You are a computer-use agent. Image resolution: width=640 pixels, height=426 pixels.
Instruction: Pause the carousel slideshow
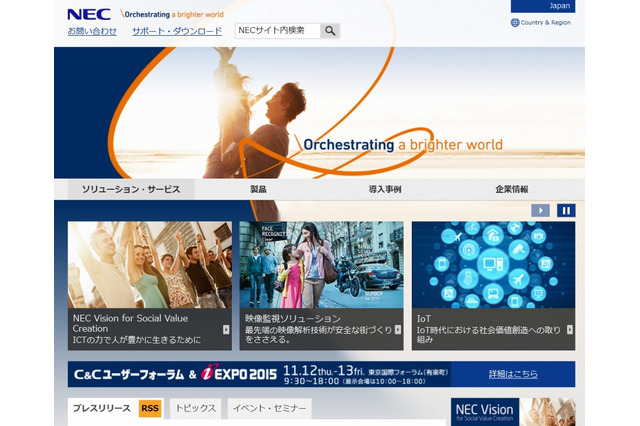(x=566, y=211)
